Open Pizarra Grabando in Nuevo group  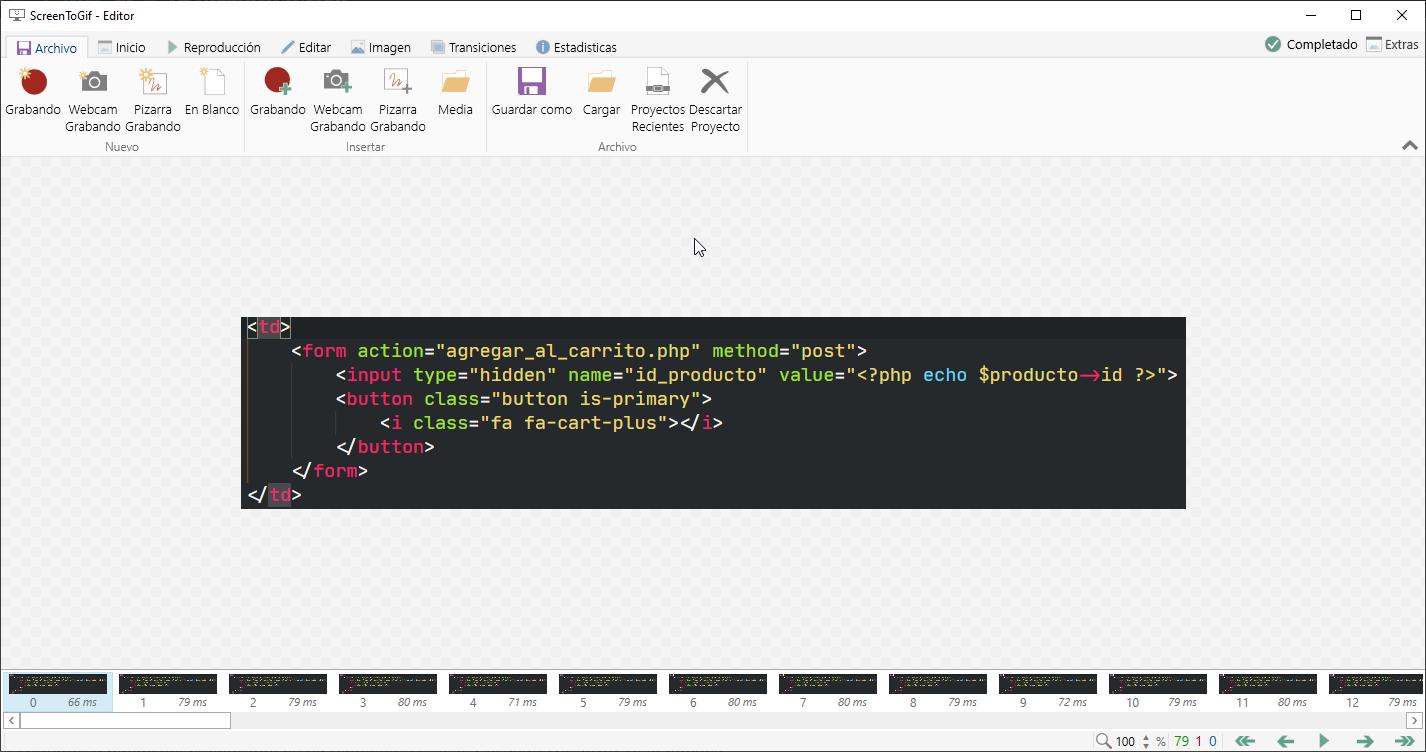tap(153, 100)
